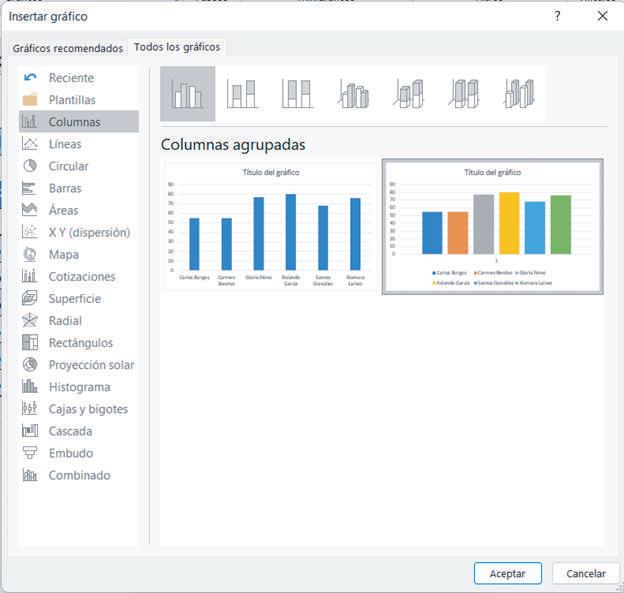Screen dimensions: 624x593
Task: Switch to Todos los gráficos tab
Action: (177, 47)
